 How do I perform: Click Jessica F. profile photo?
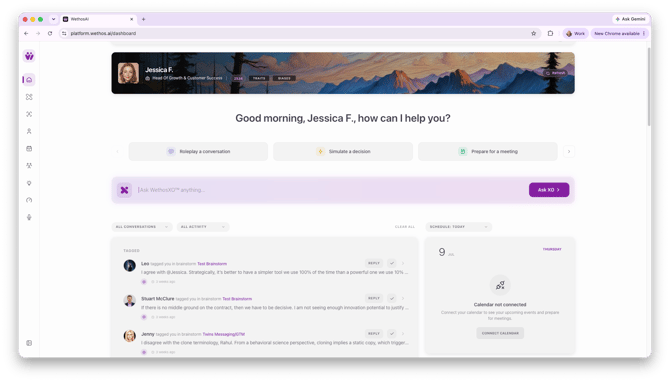pyautogui.click(x=128, y=73)
